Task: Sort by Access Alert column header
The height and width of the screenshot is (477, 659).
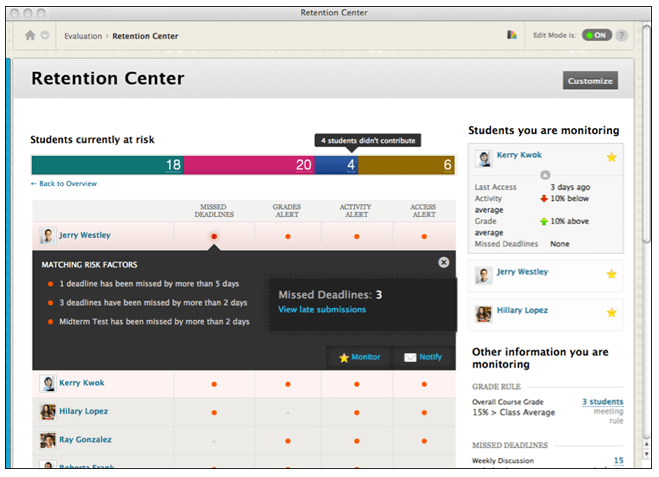Action: coord(423,211)
